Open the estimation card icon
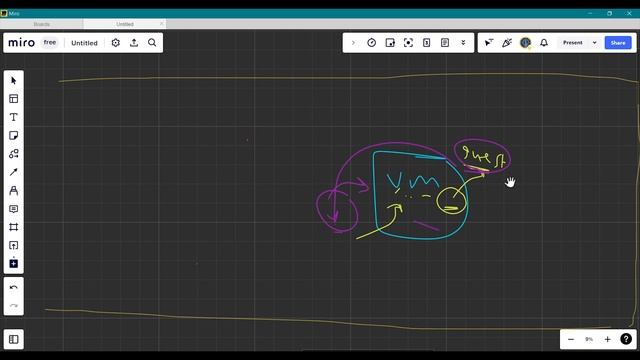The height and width of the screenshot is (360, 640). [427, 43]
